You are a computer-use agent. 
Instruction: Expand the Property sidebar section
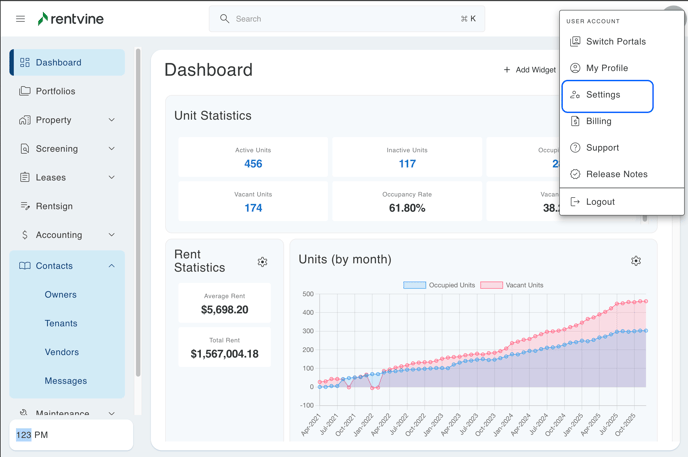pos(111,120)
